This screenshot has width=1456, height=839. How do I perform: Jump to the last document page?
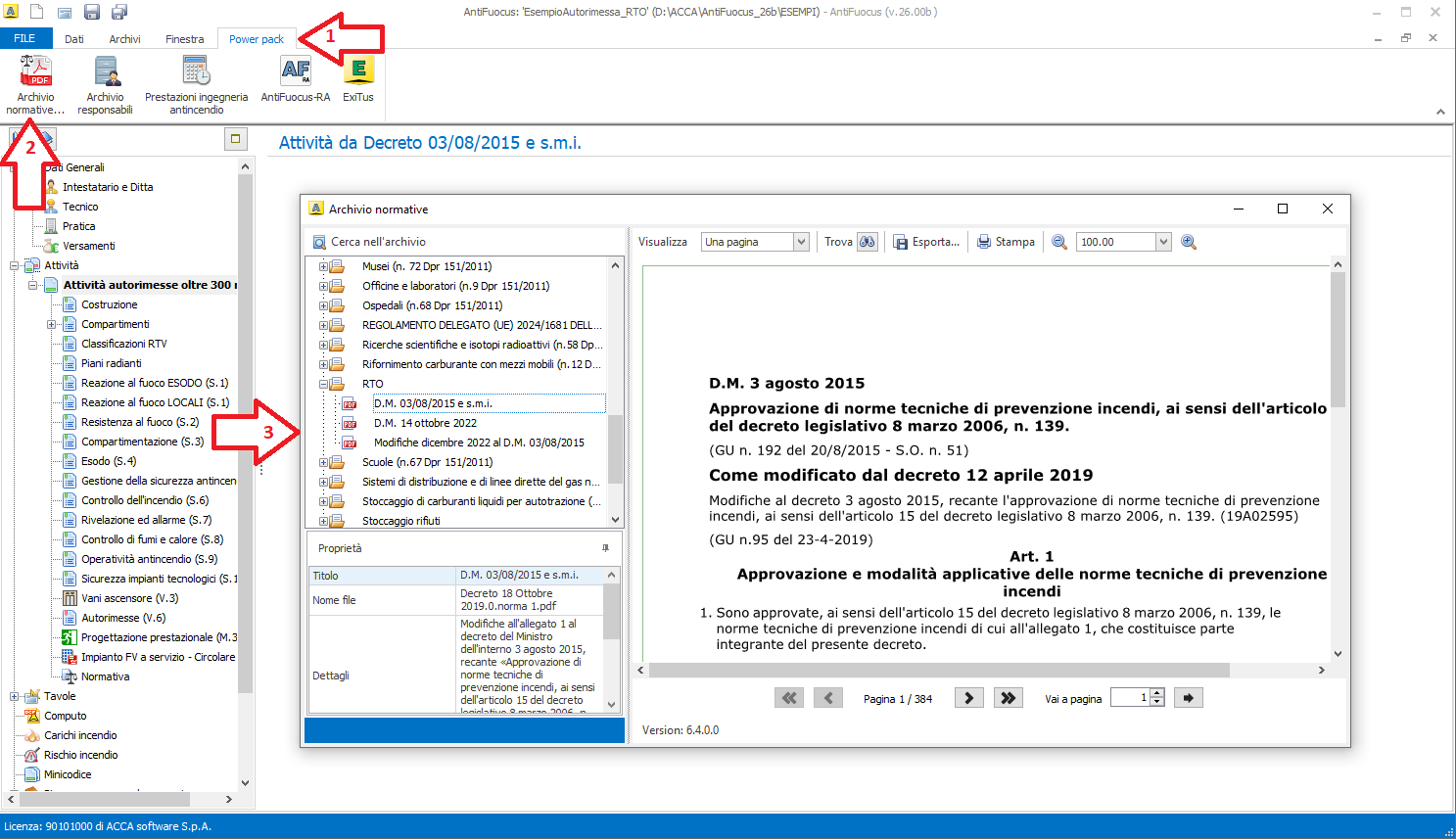click(1008, 698)
